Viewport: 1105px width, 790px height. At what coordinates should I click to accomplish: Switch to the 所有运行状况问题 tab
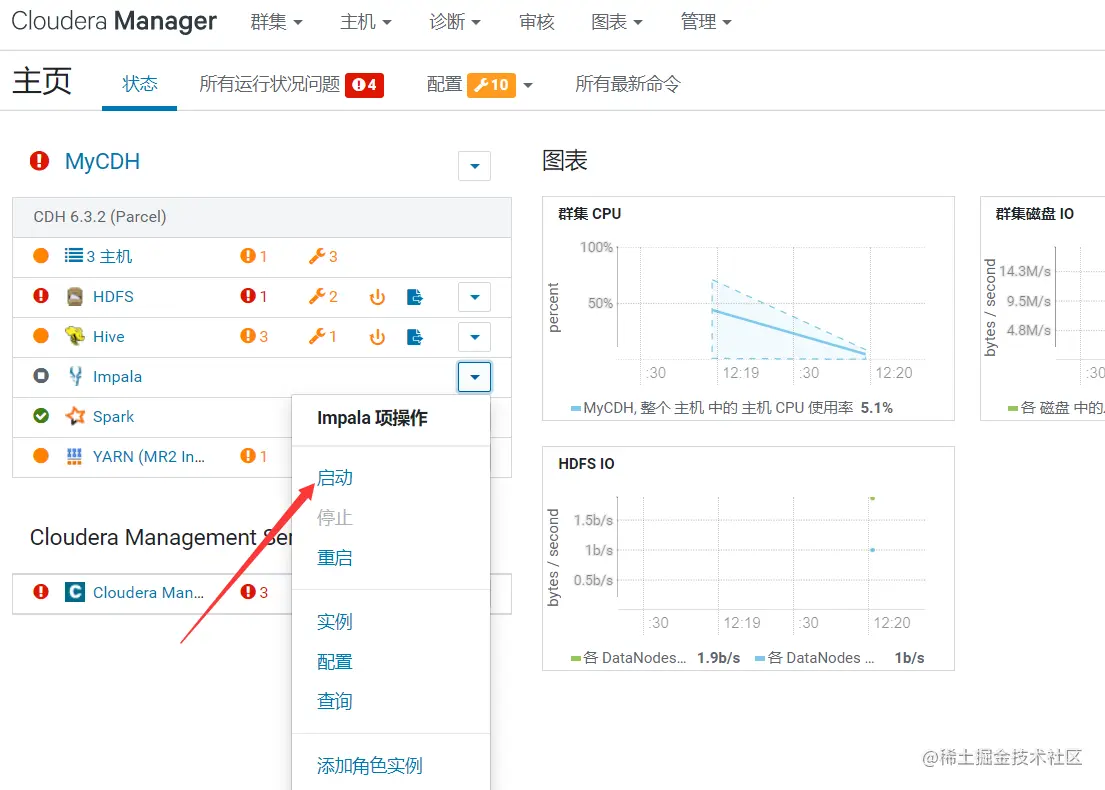pos(291,84)
